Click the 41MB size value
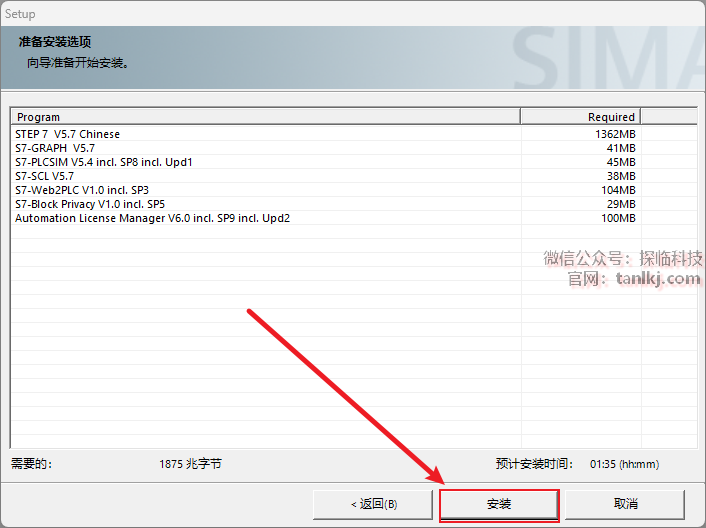The image size is (706, 528). coord(621,148)
